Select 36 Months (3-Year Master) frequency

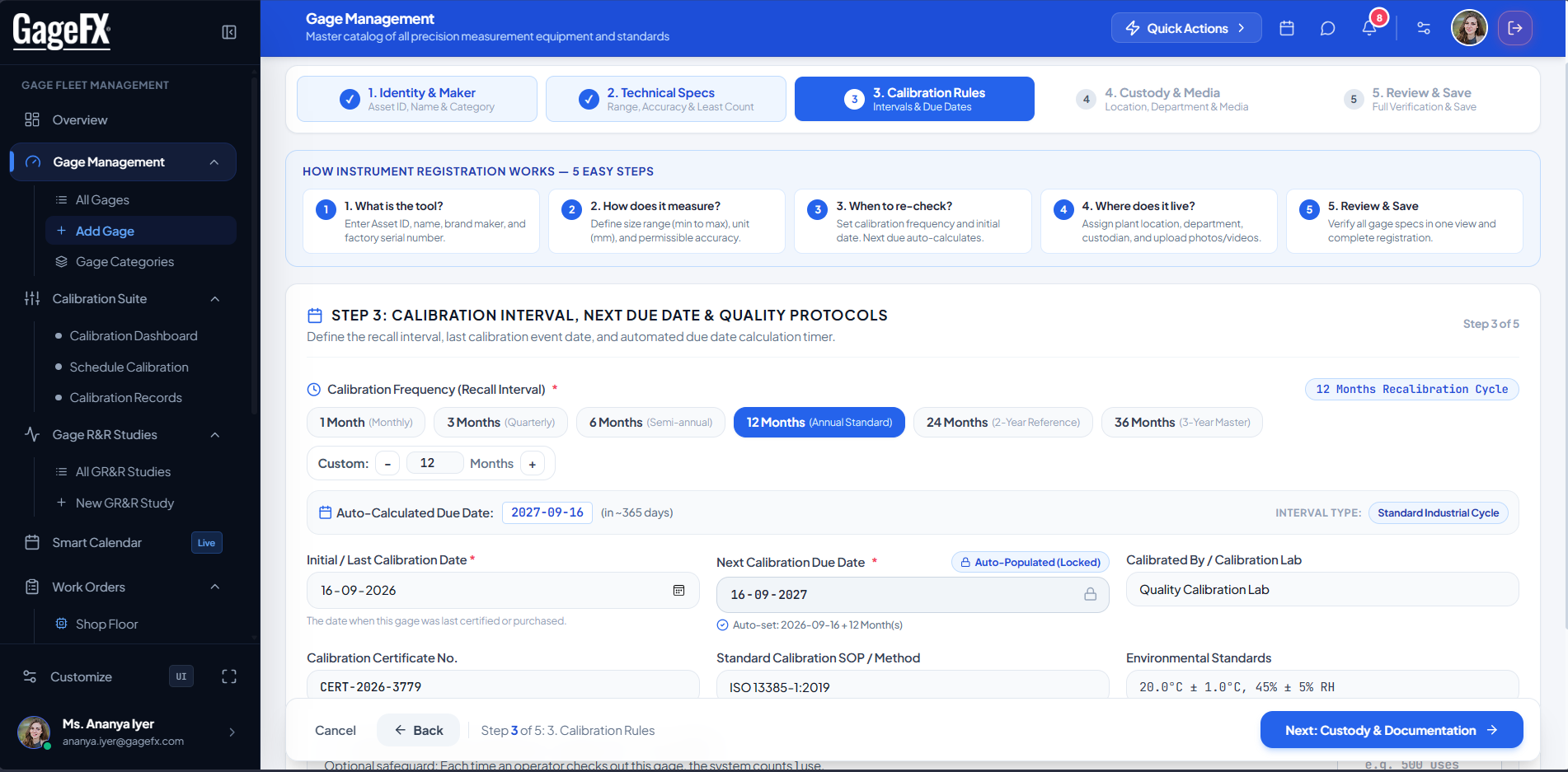click(x=1182, y=422)
